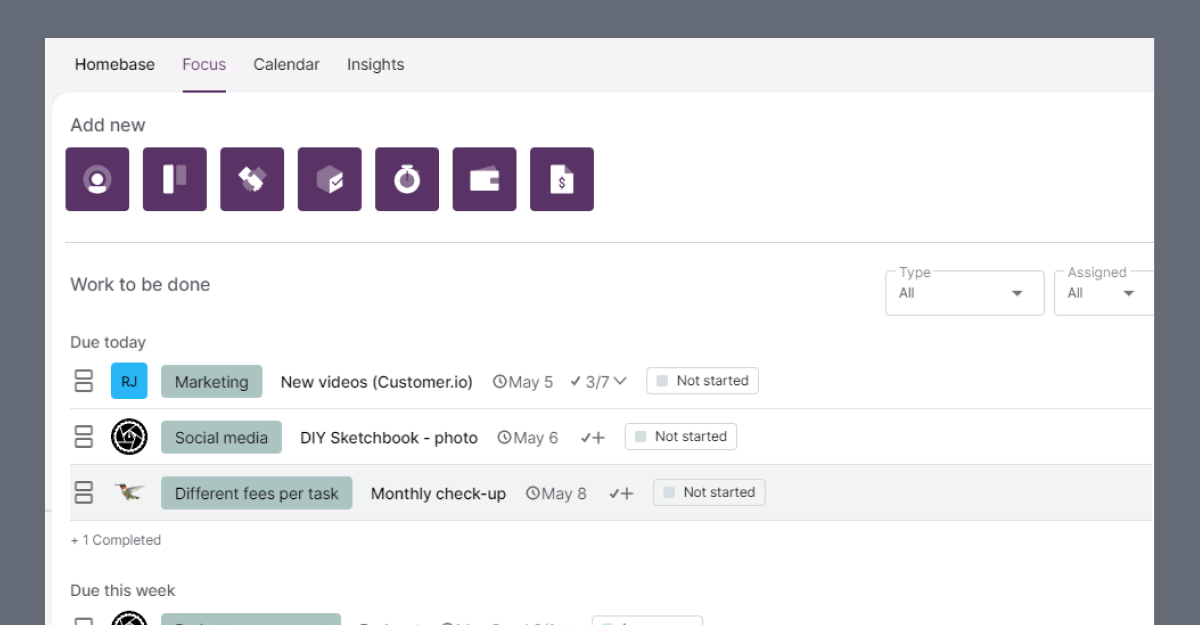Click the wallet expense icon
Viewport: 1200px width, 625px height.
pos(485,179)
